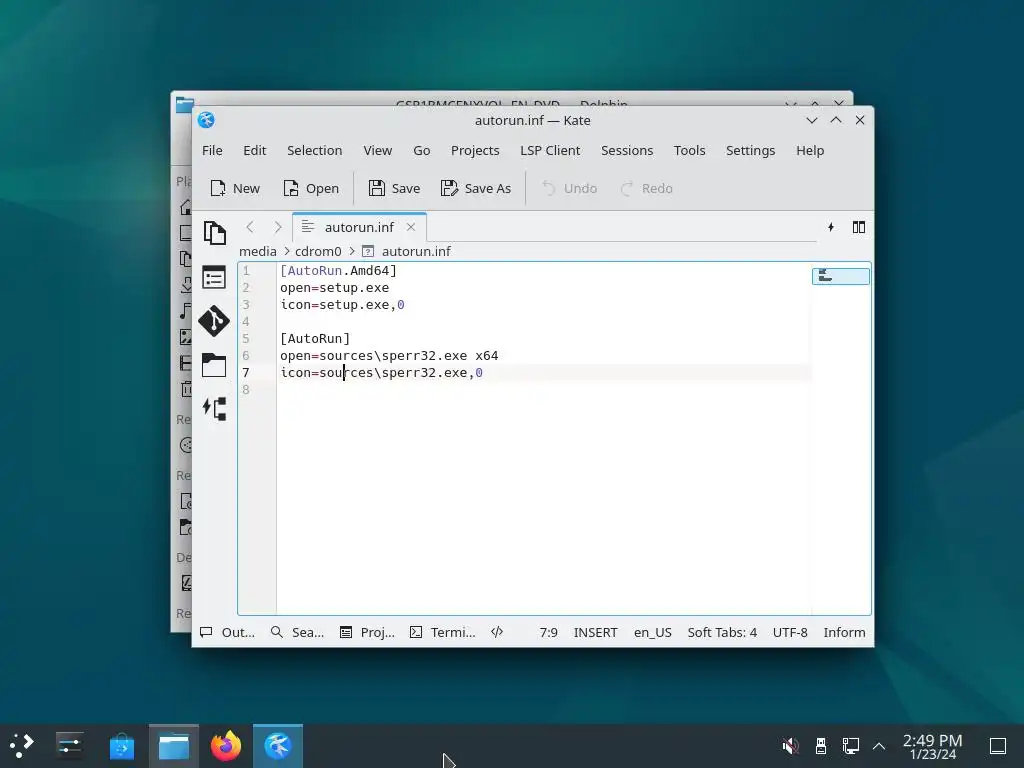The image size is (1024, 768).
Task: Open the Documents sidebar panel icon
Action: [x=214, y=233]
